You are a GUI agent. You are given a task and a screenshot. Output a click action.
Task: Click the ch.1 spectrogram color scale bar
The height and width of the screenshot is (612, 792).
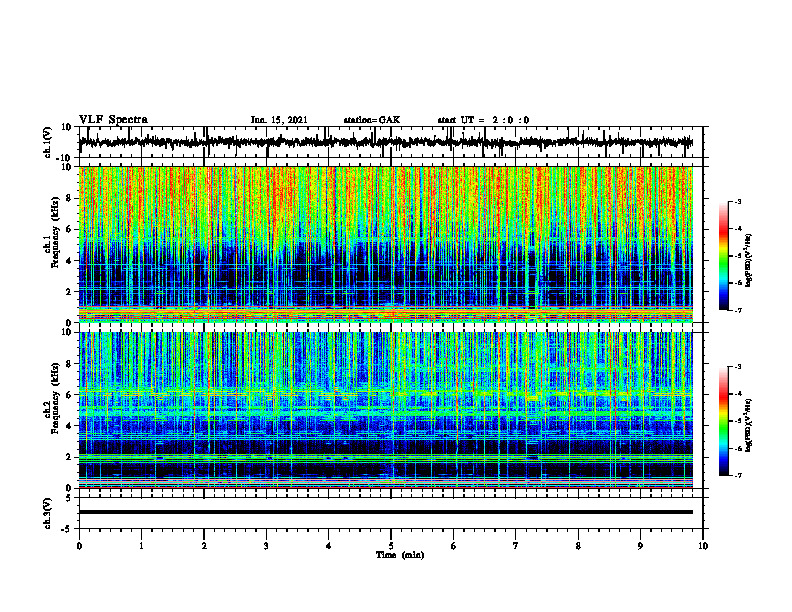[723, 255]
